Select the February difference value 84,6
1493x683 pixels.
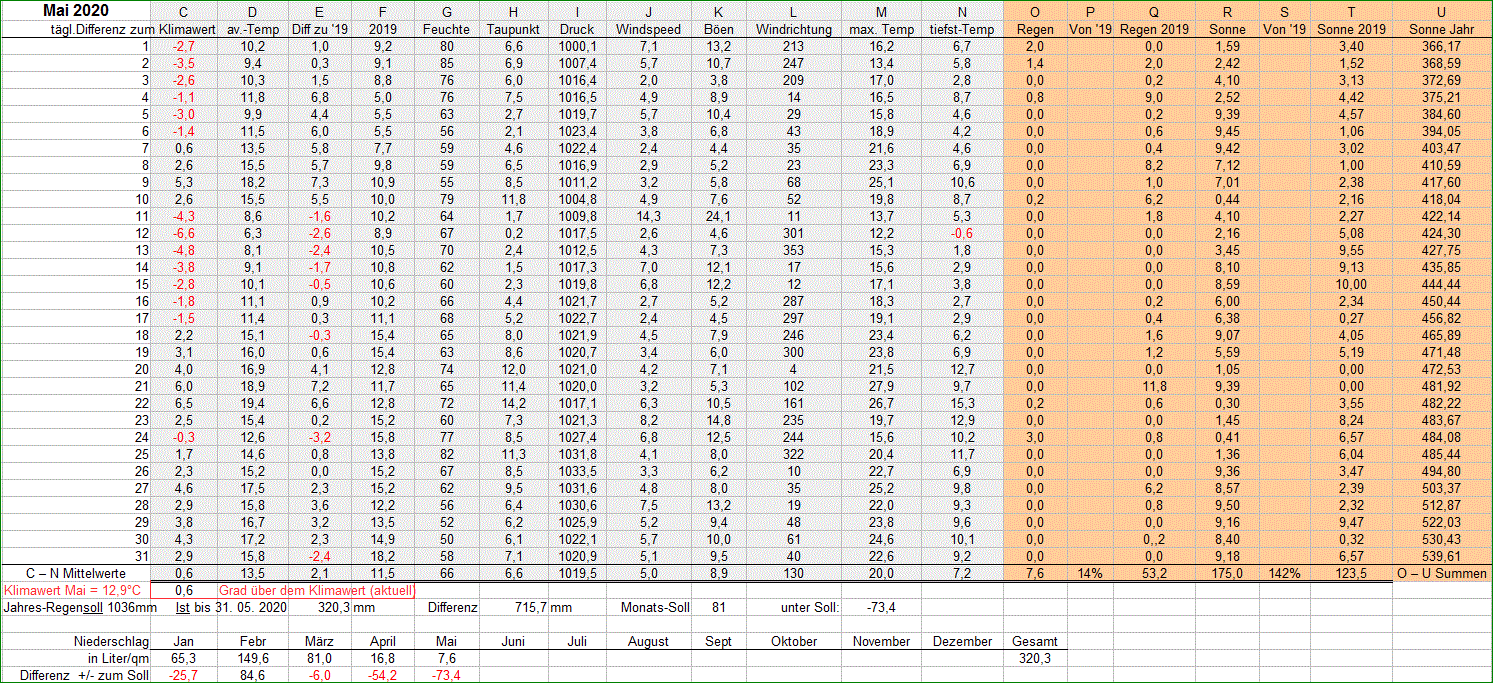point(251,675)
